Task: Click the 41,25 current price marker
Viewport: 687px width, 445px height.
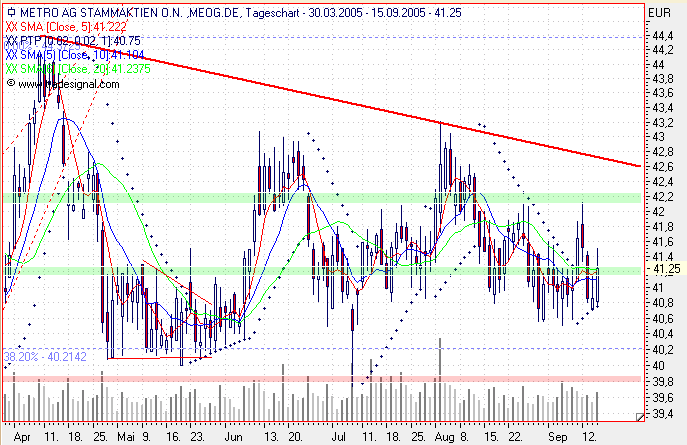Action: click(x=666, y=269)
